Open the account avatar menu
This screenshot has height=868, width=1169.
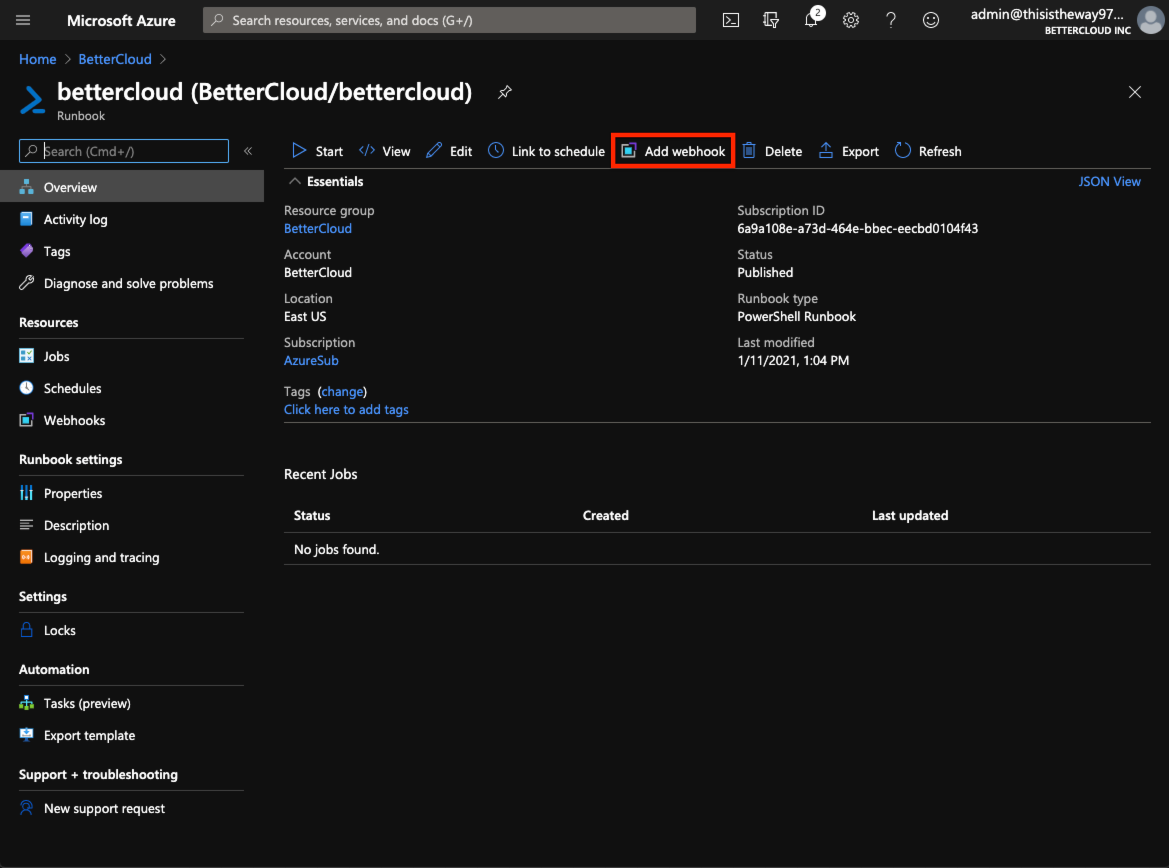(x=1150, y=20)
